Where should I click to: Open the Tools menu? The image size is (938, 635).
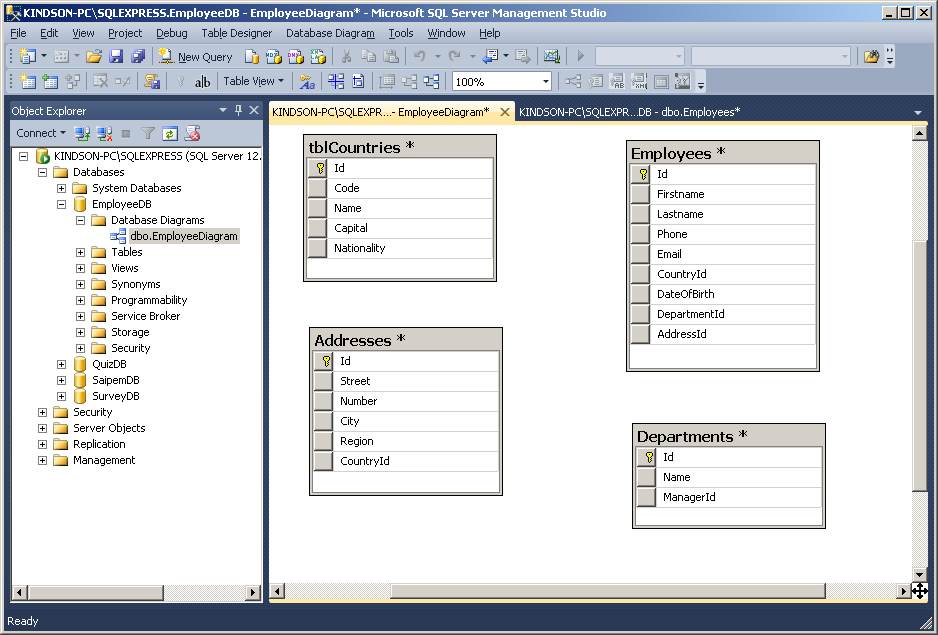point(401,34)
